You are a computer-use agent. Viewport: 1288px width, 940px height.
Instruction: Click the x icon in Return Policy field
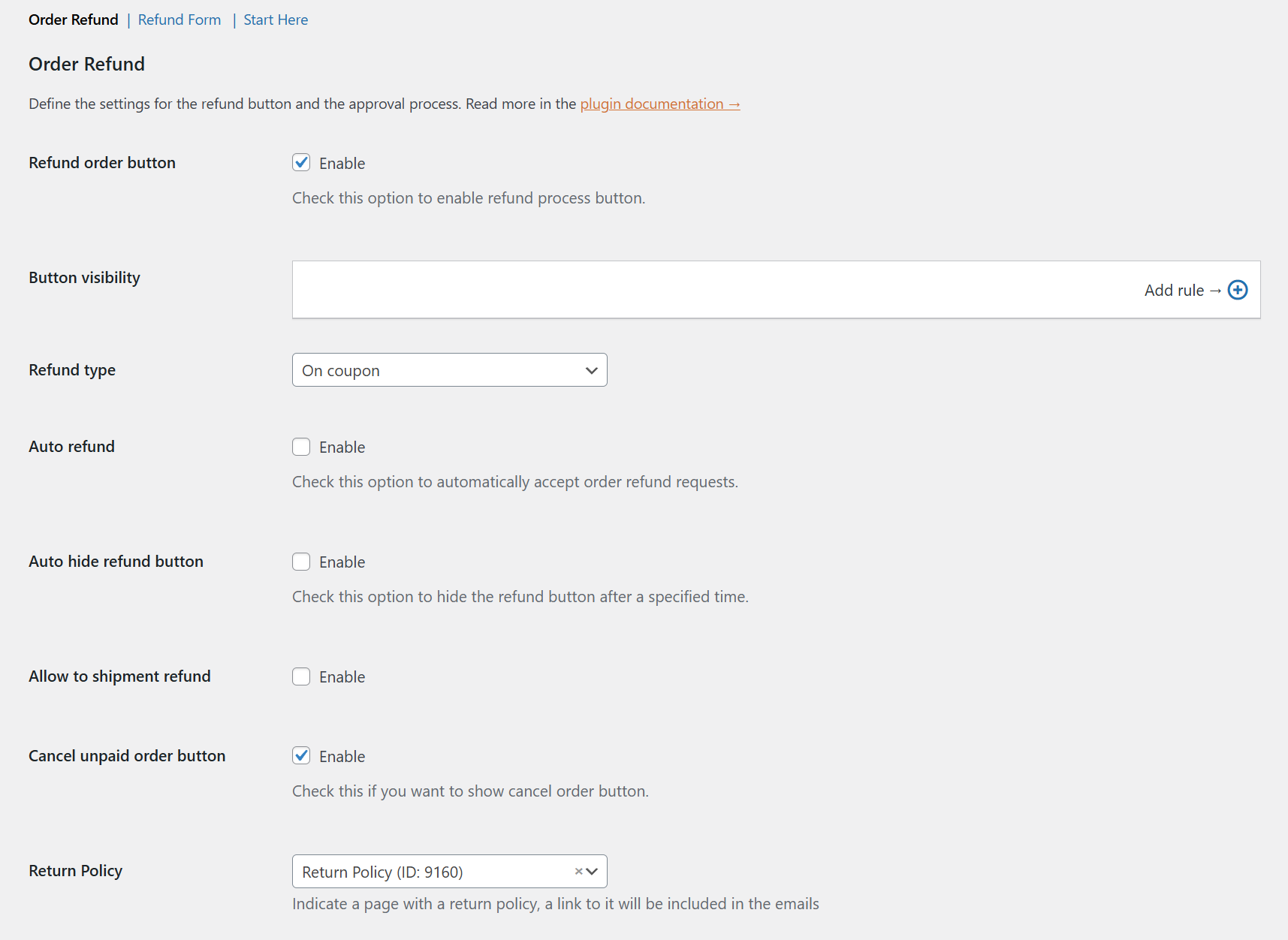point(578,871)
